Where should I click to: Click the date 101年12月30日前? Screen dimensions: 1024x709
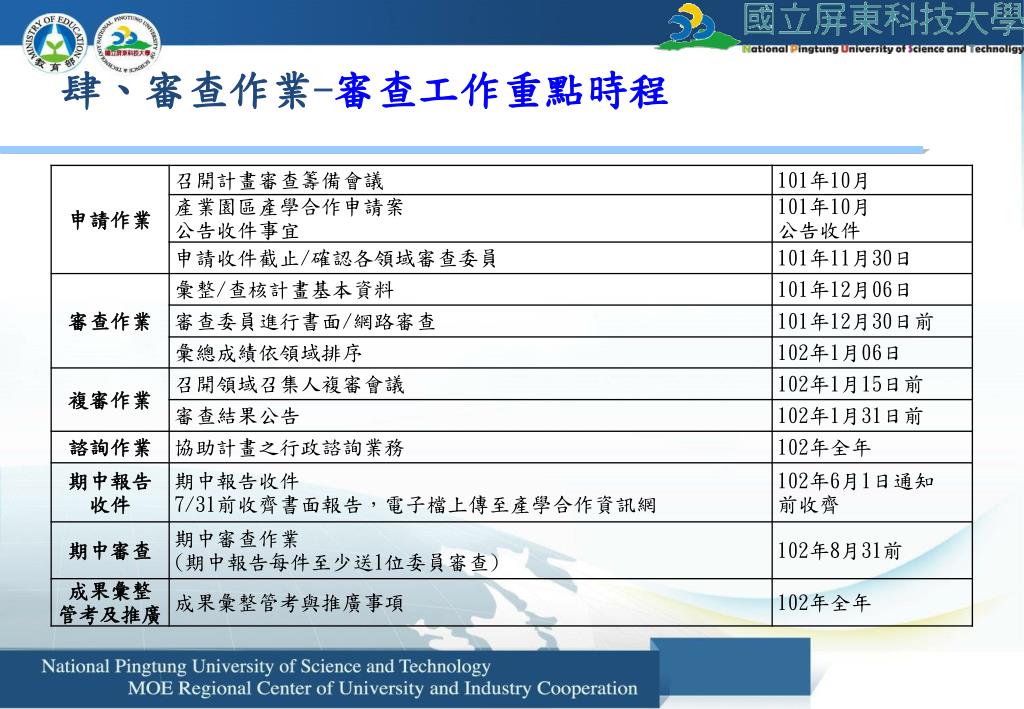click(856, 321)
